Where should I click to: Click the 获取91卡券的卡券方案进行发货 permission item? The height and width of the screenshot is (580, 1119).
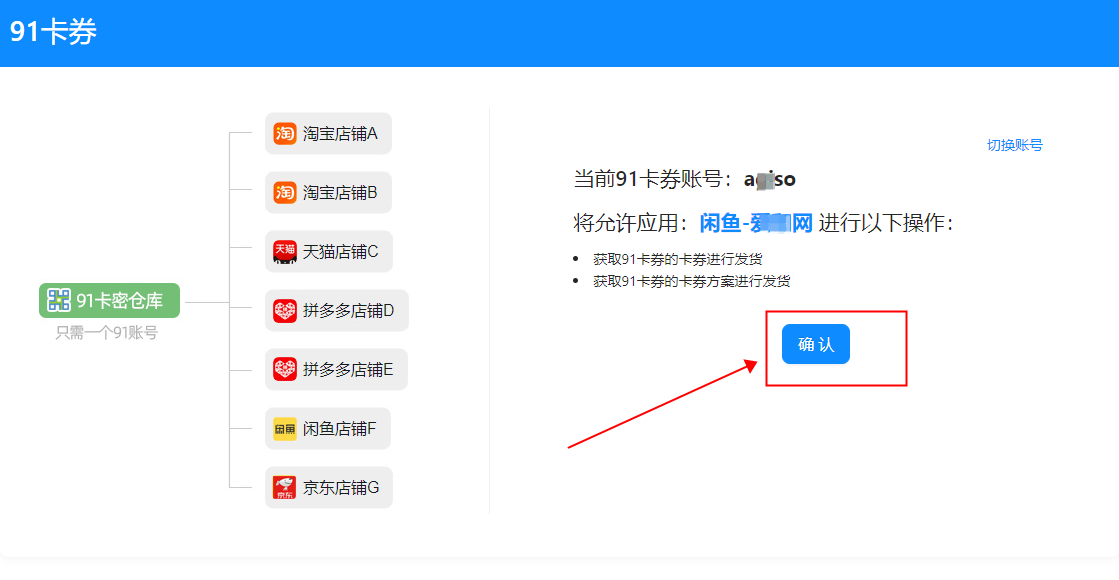click(692, 281)
